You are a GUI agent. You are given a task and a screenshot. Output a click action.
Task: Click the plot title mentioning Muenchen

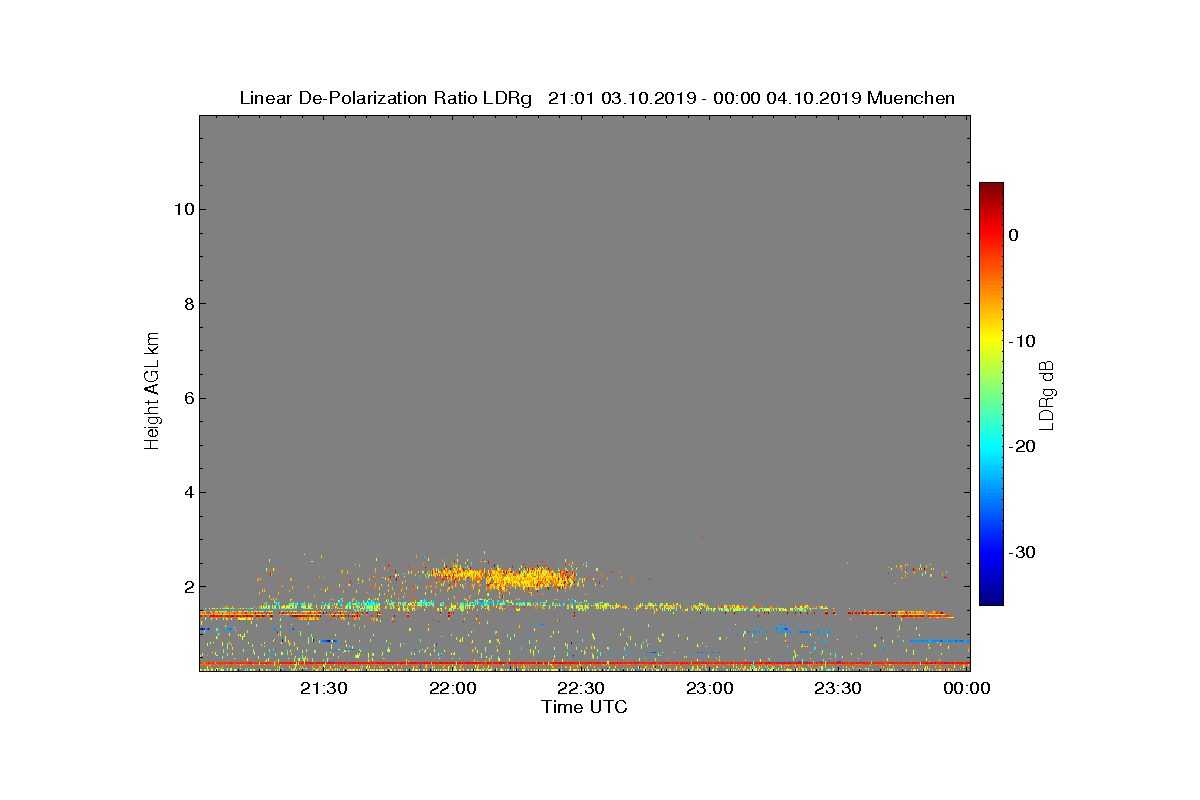click(x=597, y=98)
